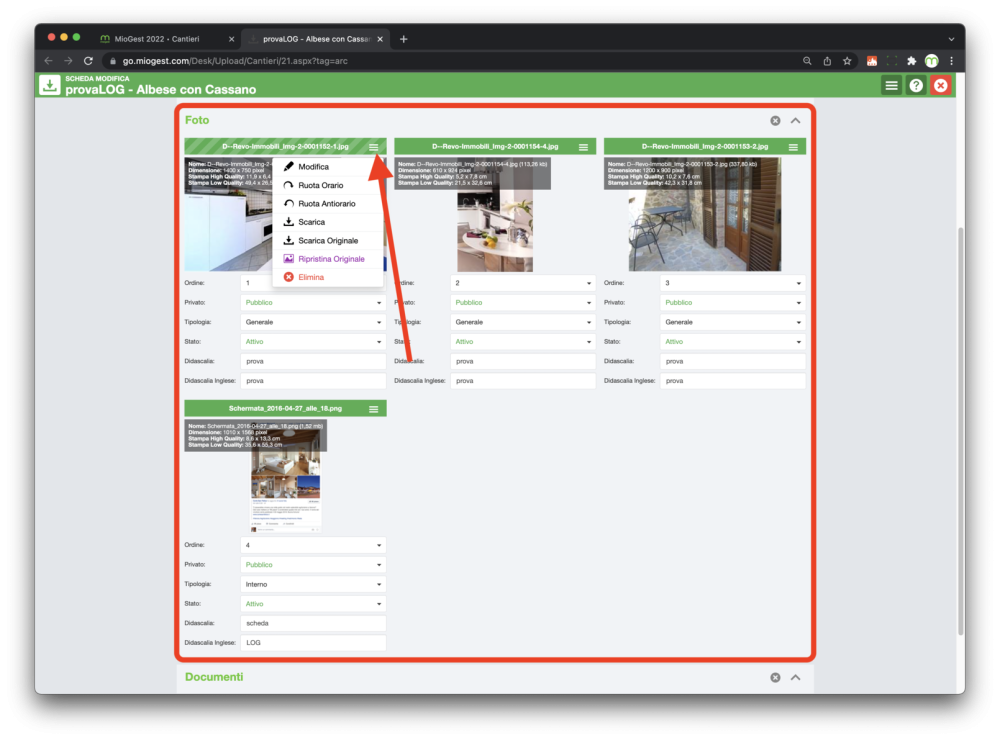Click the Documenti section heading
Viewport: 1000px width, 740px height.
214,677
